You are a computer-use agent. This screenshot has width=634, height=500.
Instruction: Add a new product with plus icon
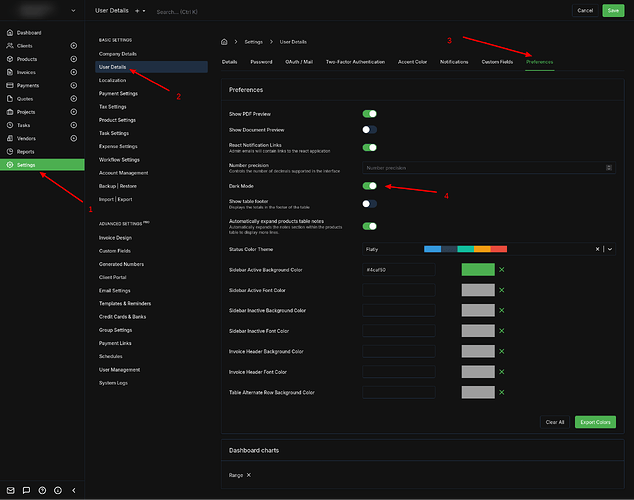[74, 59]
